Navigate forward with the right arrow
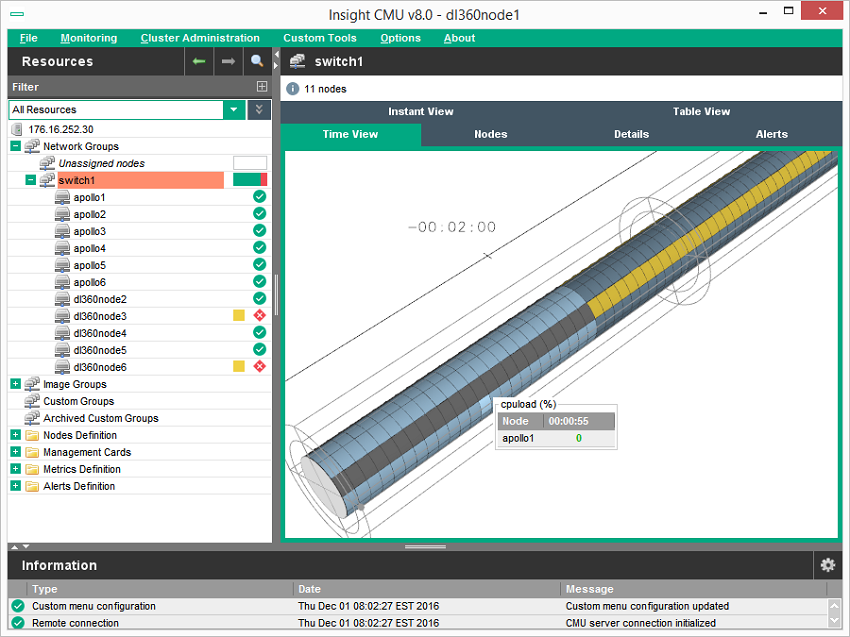 (x=228, y=61)
